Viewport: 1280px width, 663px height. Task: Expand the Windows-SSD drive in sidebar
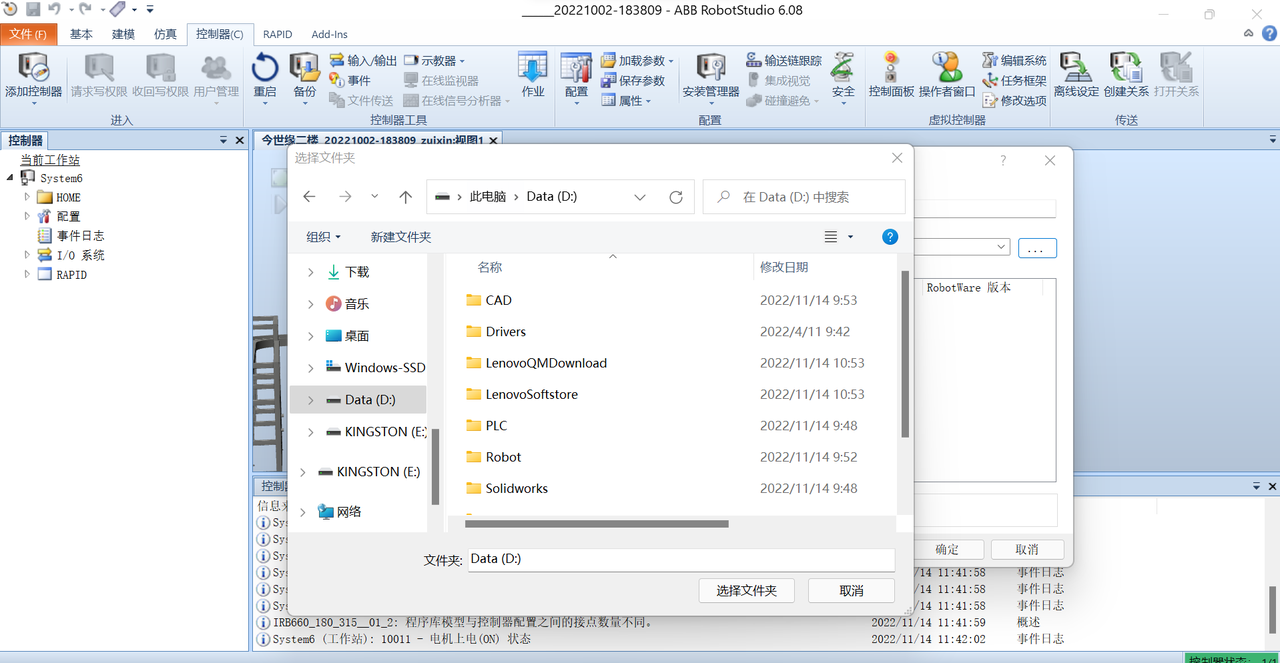click(x=310, y=368)
